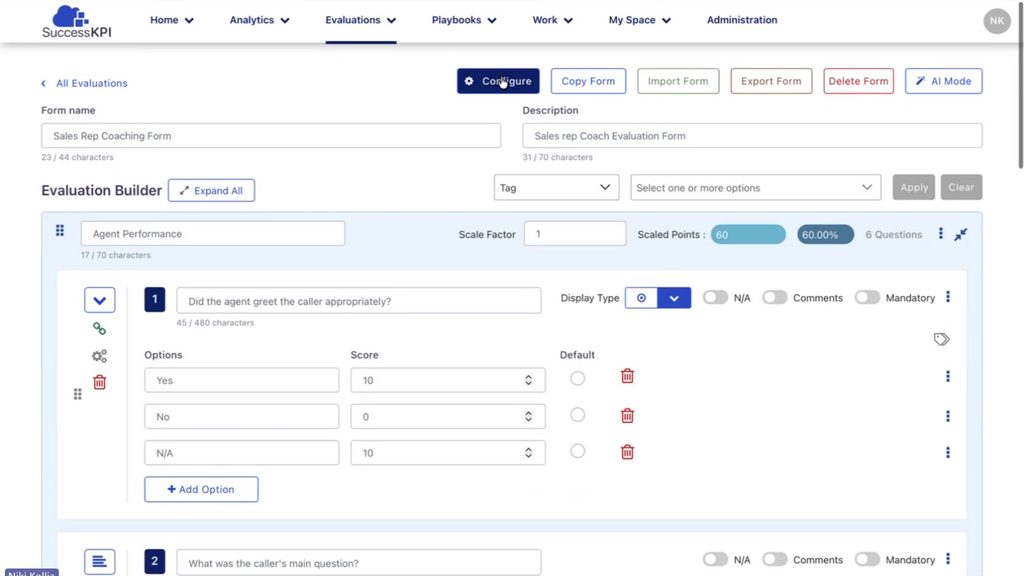Image resolution: width=1024 pixels, height=576 pixels.
Task: Click Expand All in Evaluation Builder
Action: coord(211,191)
